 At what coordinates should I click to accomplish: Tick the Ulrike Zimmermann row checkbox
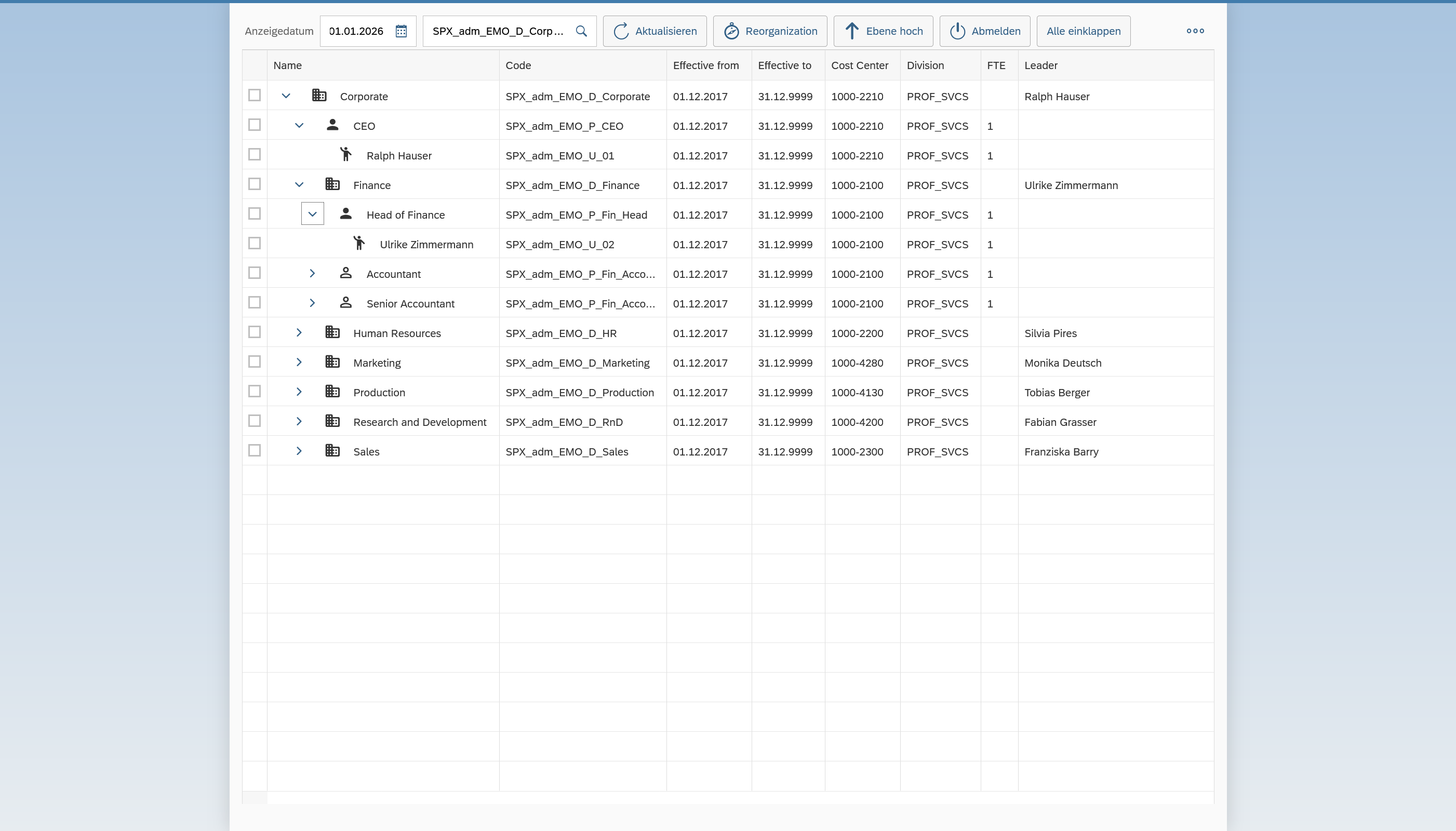(255, 243)
